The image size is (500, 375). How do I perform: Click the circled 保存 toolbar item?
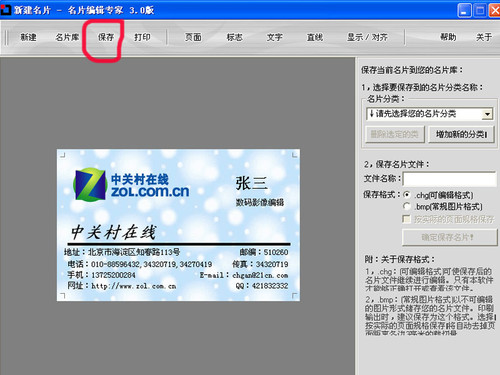coord(106,37)
